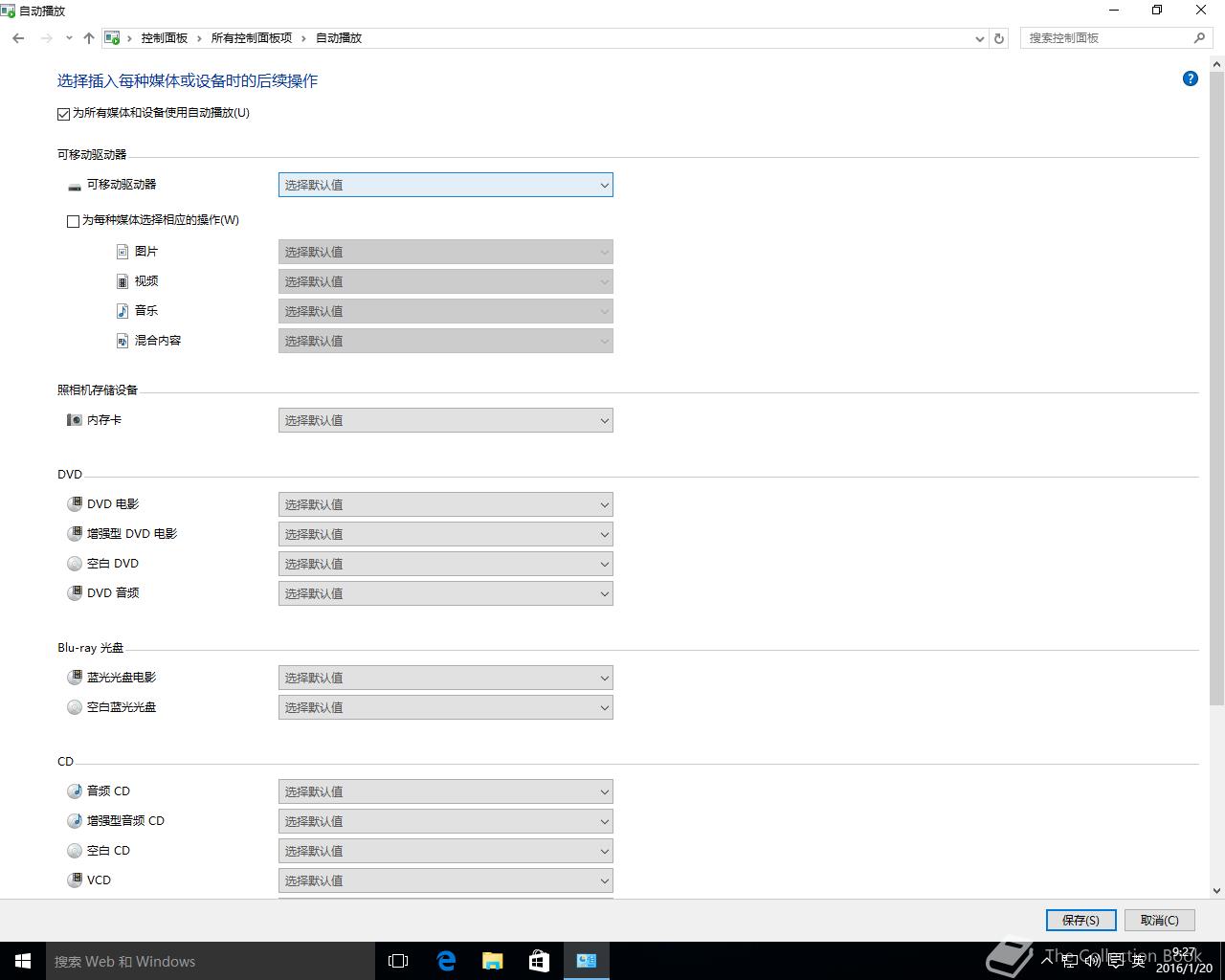Refresh the address bar view
The height and width of the screenshot is (980, 1225).
[x=999, y=38]
